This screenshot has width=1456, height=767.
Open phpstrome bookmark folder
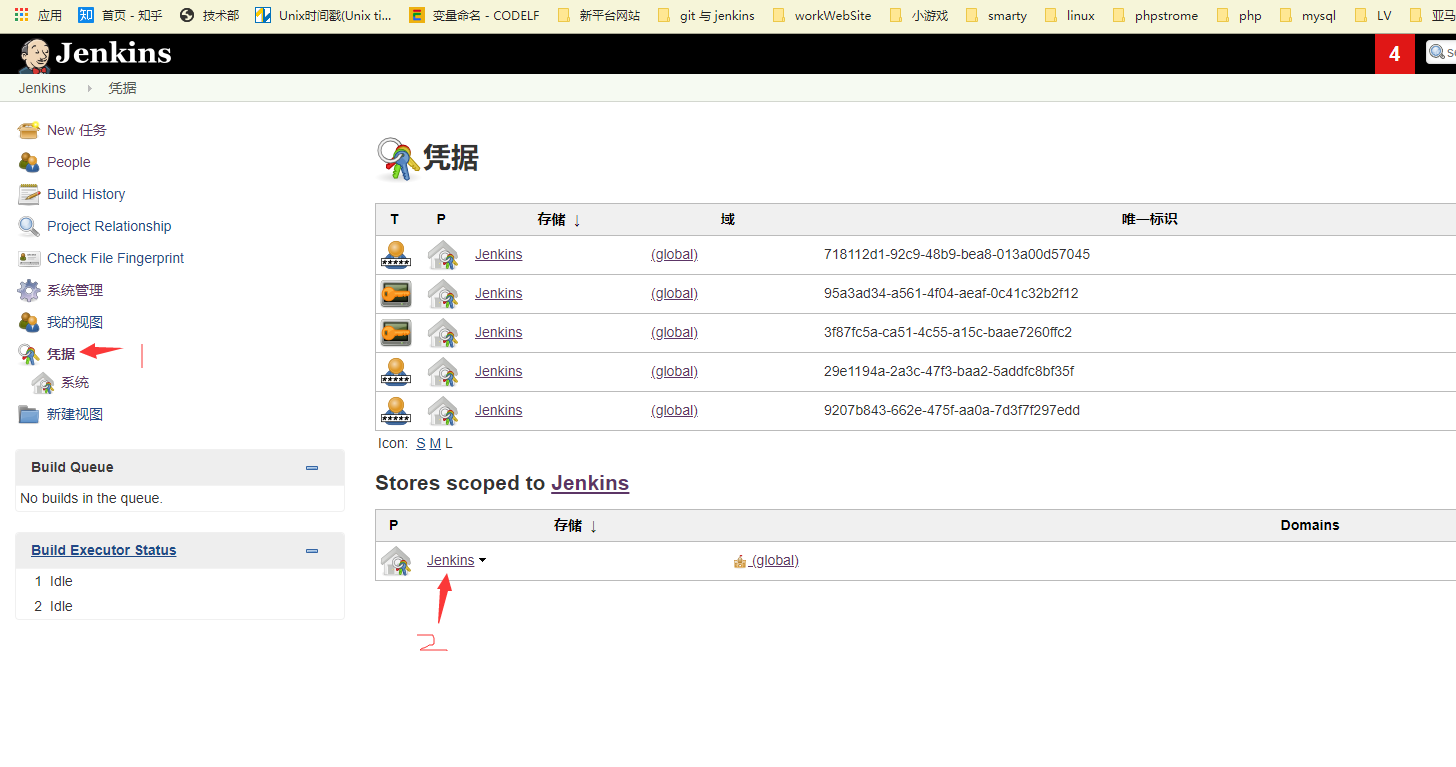coord(1154,15)
